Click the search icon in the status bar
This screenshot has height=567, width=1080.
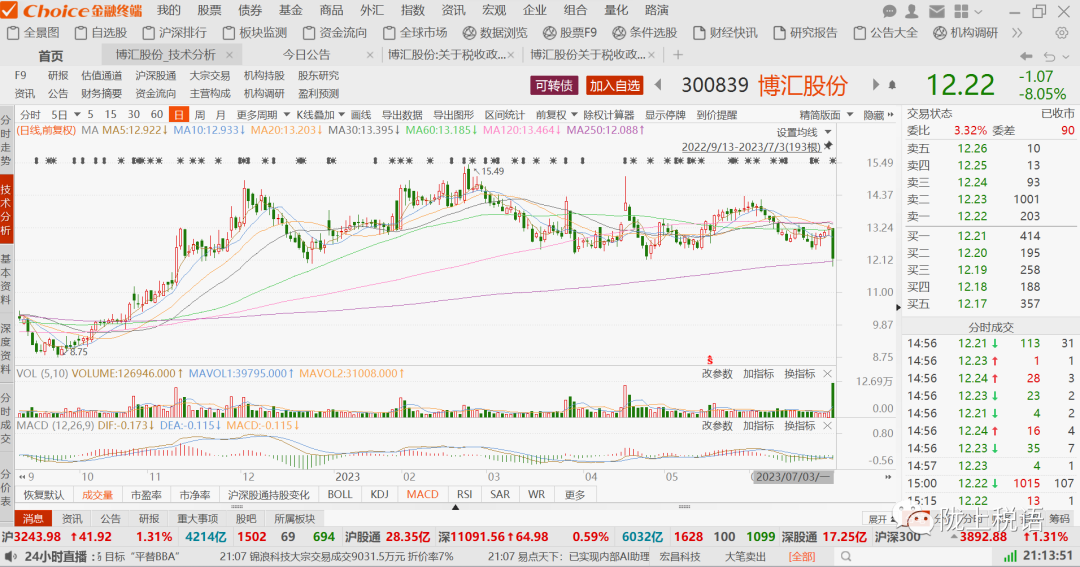(x=846, y=556)
